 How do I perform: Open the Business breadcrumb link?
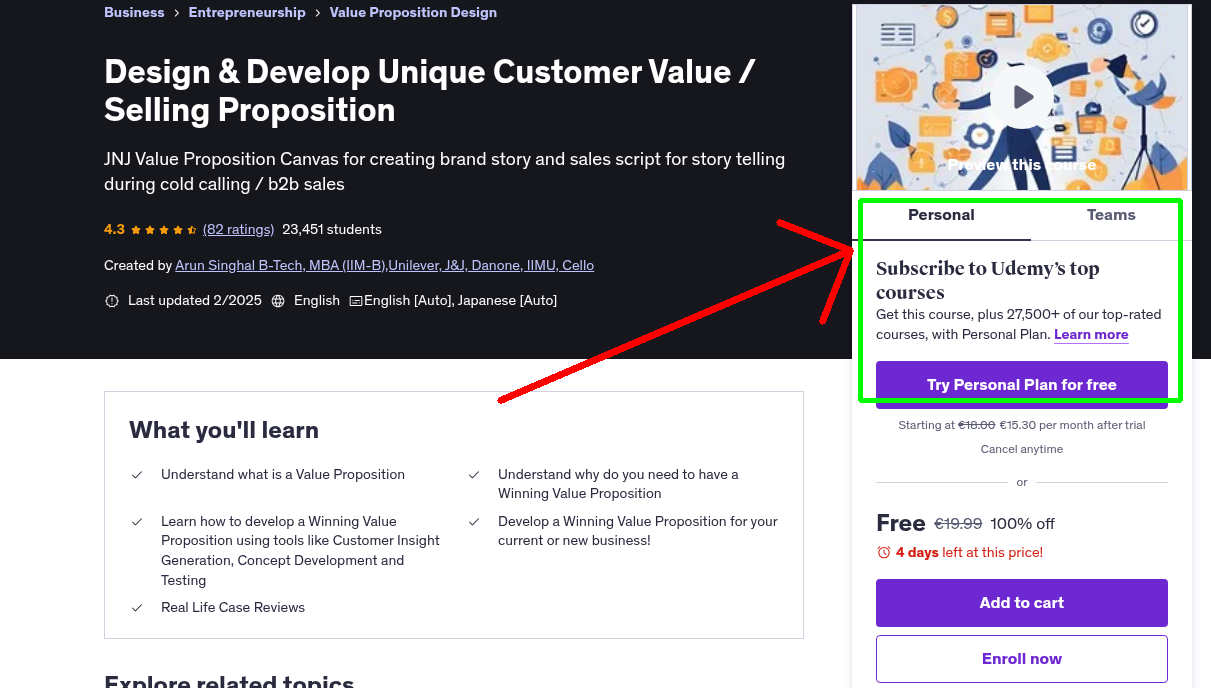pos(134,12)
